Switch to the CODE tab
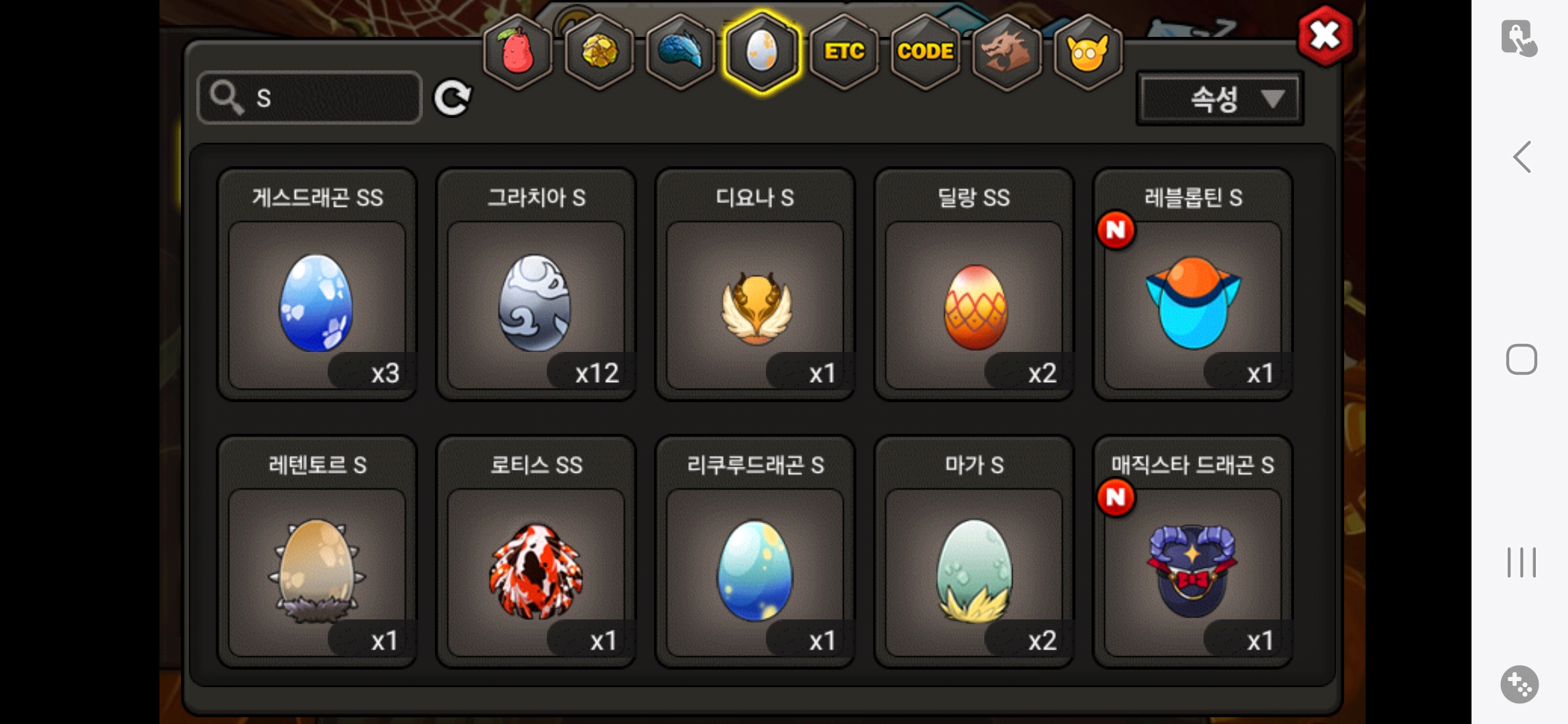The width and height of the screenshot is (1568, 724). [925, 52]
